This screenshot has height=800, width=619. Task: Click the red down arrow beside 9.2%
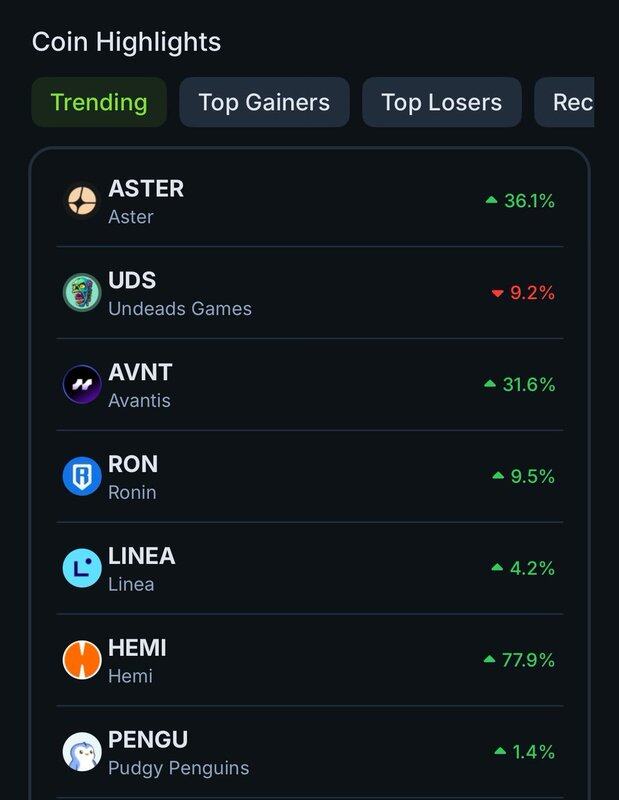[498, 293]
